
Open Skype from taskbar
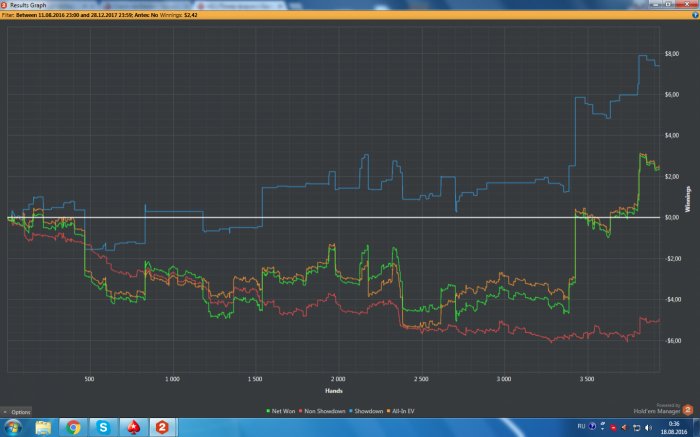(103, 428)
